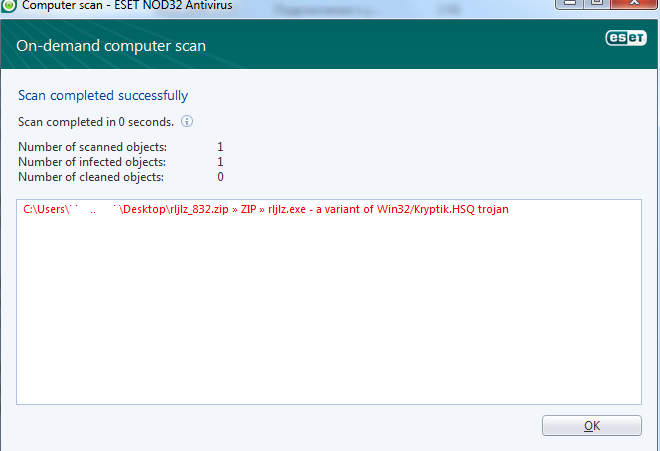Click the ESET NOD32 title bar icon
660x451 pixels.
coord(9,5)
